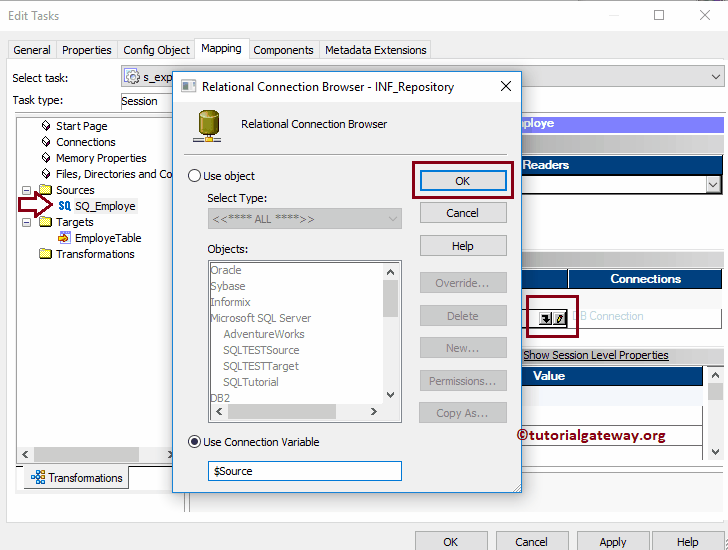
Task: Click the Start Page diamond icon
Action: click(46, 126)
